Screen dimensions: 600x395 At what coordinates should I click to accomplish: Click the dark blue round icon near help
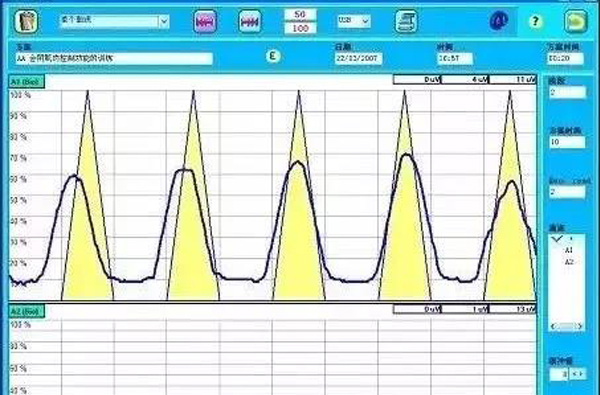pyautogui.click(x=499, y=21)
